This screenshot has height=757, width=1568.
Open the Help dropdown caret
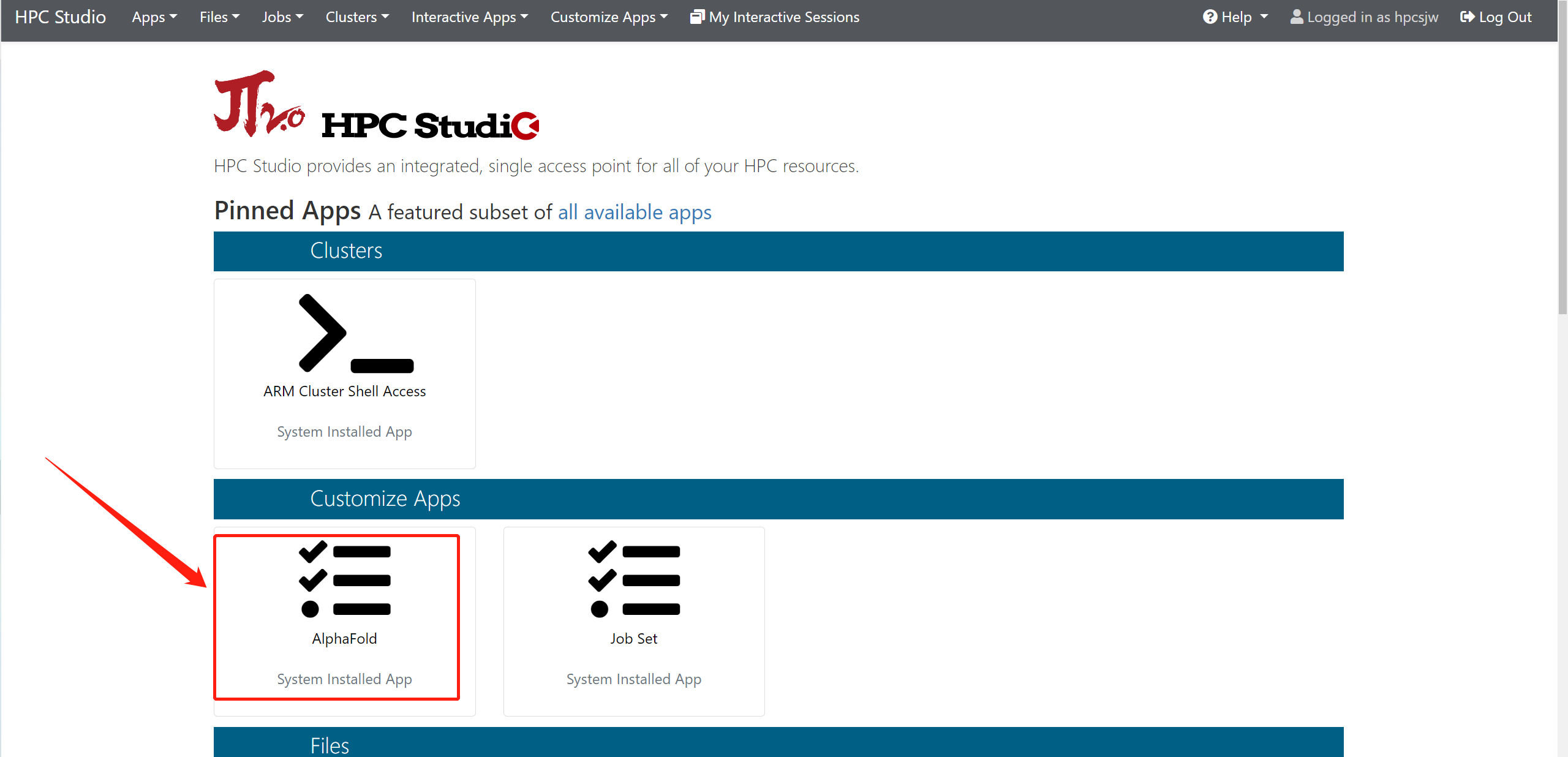point(1264,17)
